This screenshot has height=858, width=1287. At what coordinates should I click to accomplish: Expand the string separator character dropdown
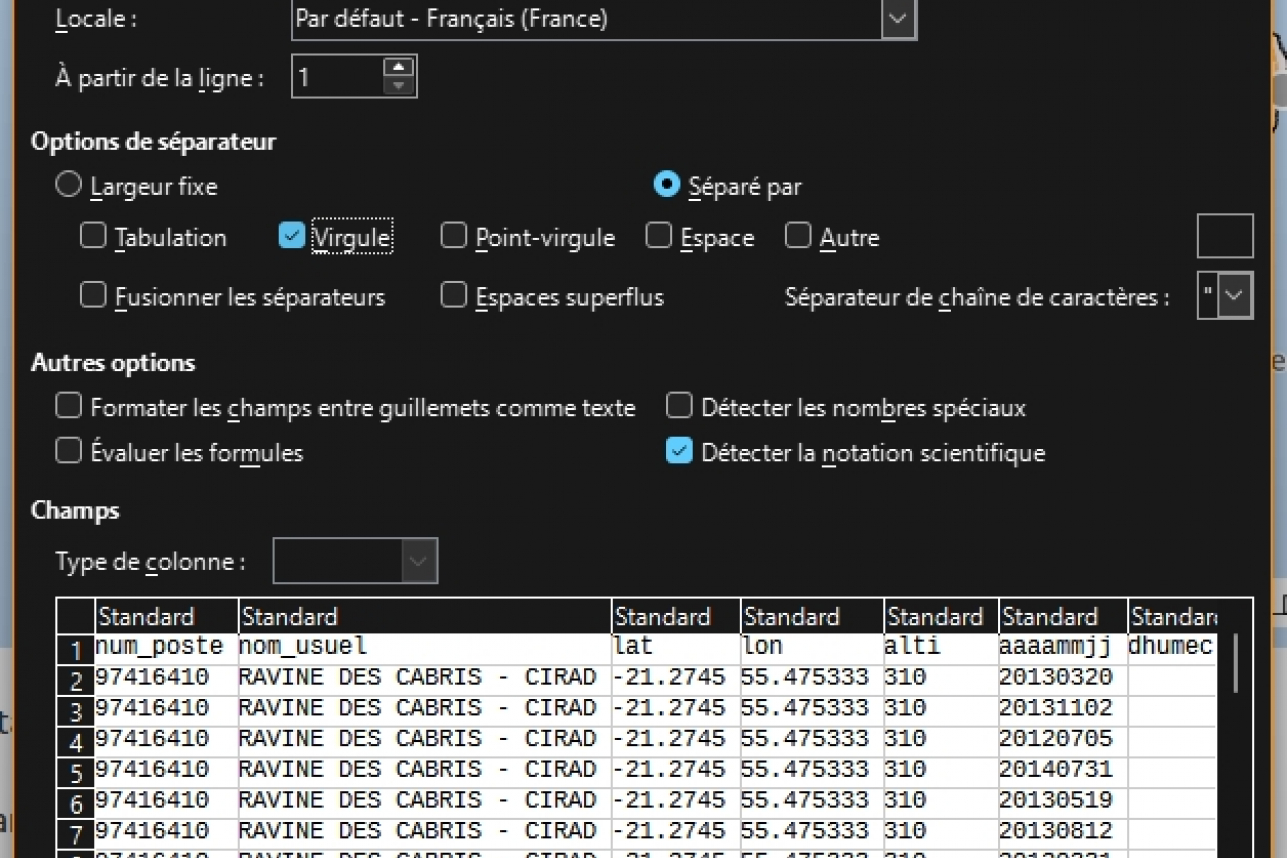point(1236,296)
